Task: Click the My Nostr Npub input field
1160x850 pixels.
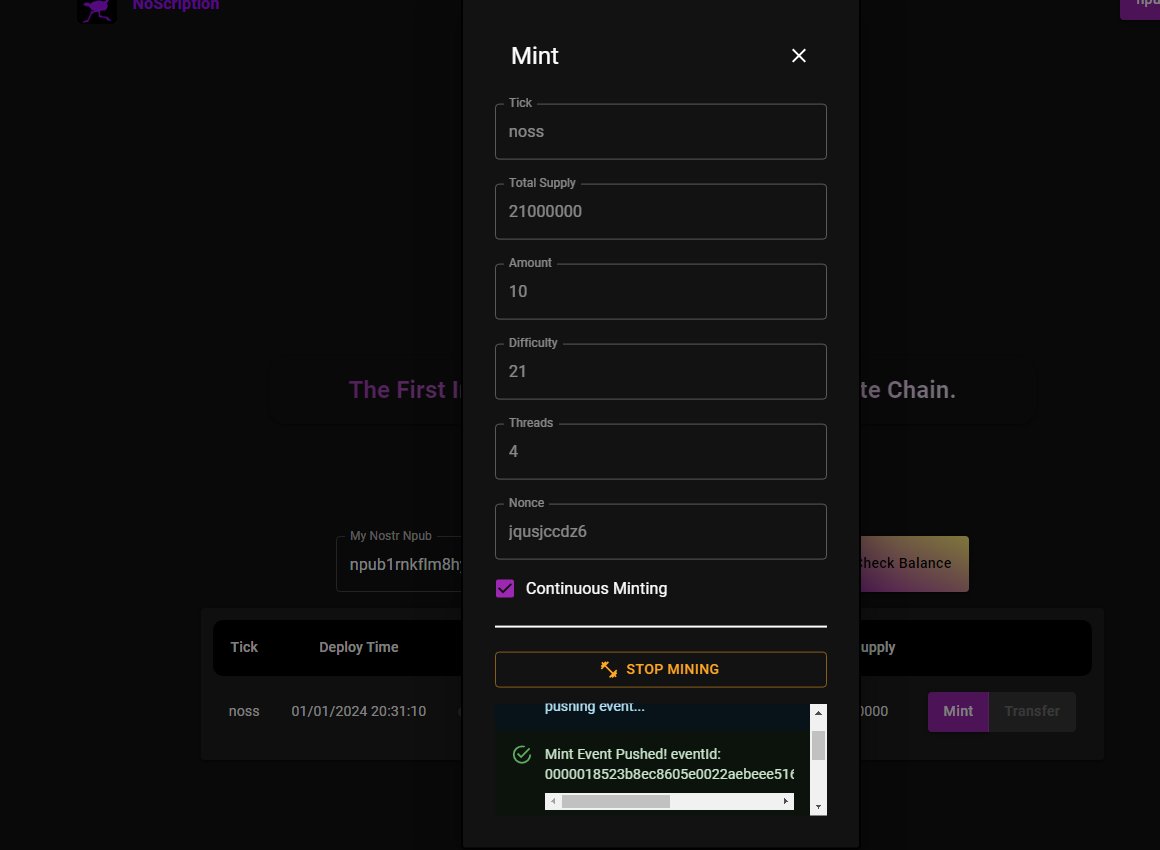Action: (x=399, y=564)
